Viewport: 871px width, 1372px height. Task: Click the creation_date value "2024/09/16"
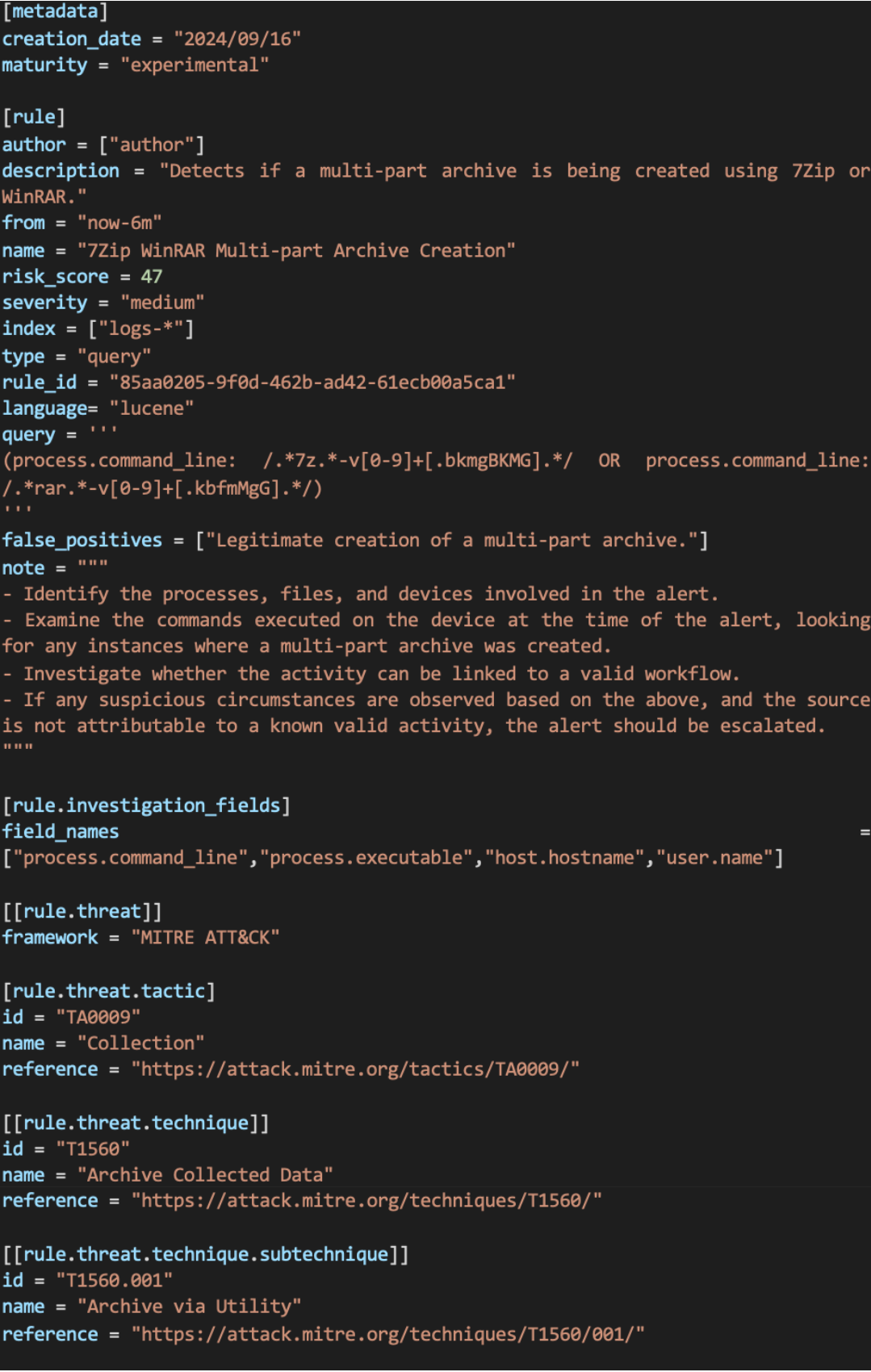click(x=237, y=39)
